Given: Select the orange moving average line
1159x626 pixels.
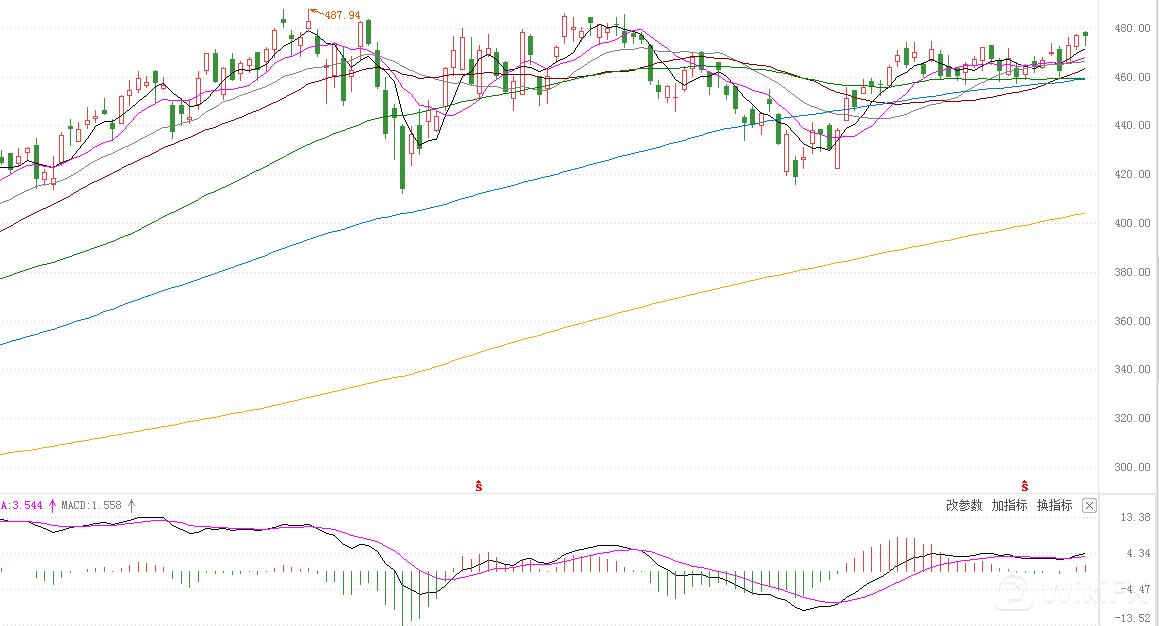Looking at the screenshot, I should click(600, 319).
